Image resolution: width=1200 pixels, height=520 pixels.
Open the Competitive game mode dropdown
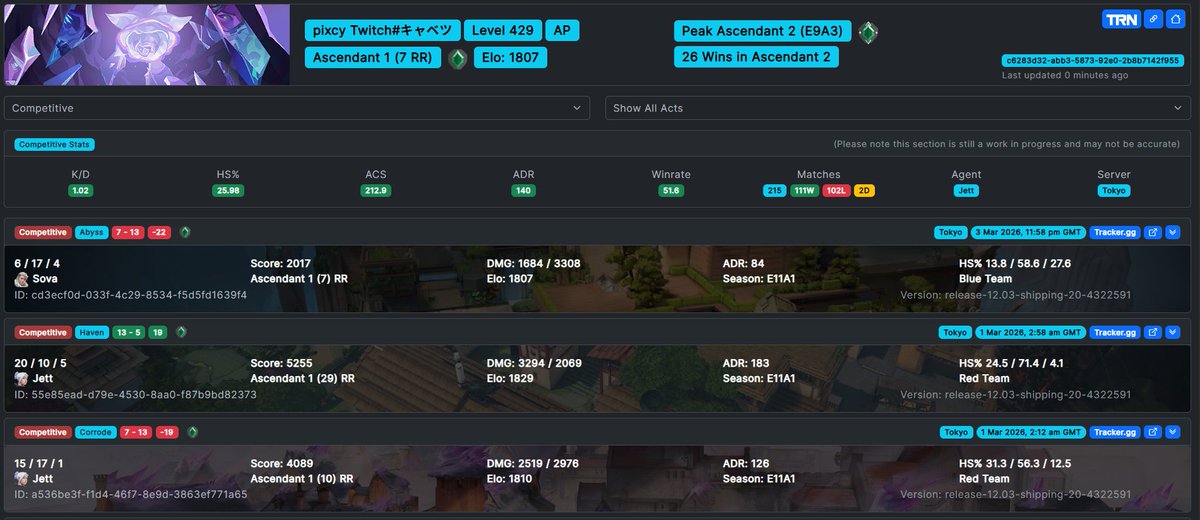pyautogui.click(x=297, y=108)
